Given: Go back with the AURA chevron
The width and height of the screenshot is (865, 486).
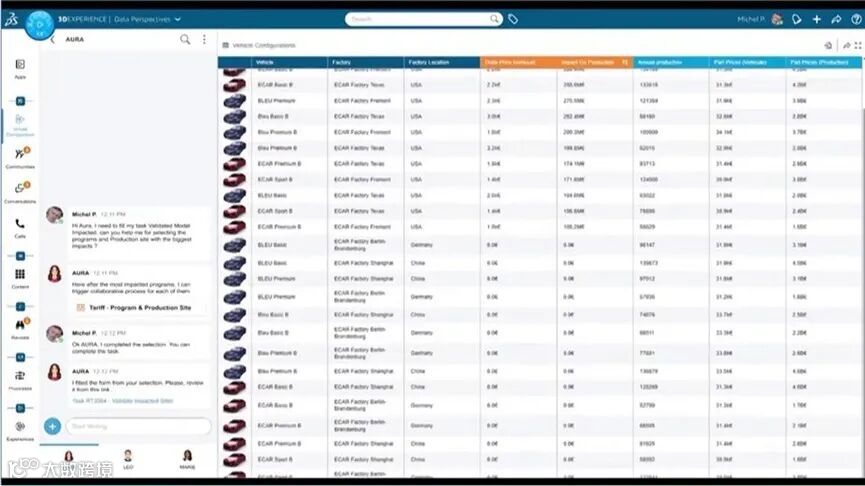Looking at the screenshot, I should point(53,40).
